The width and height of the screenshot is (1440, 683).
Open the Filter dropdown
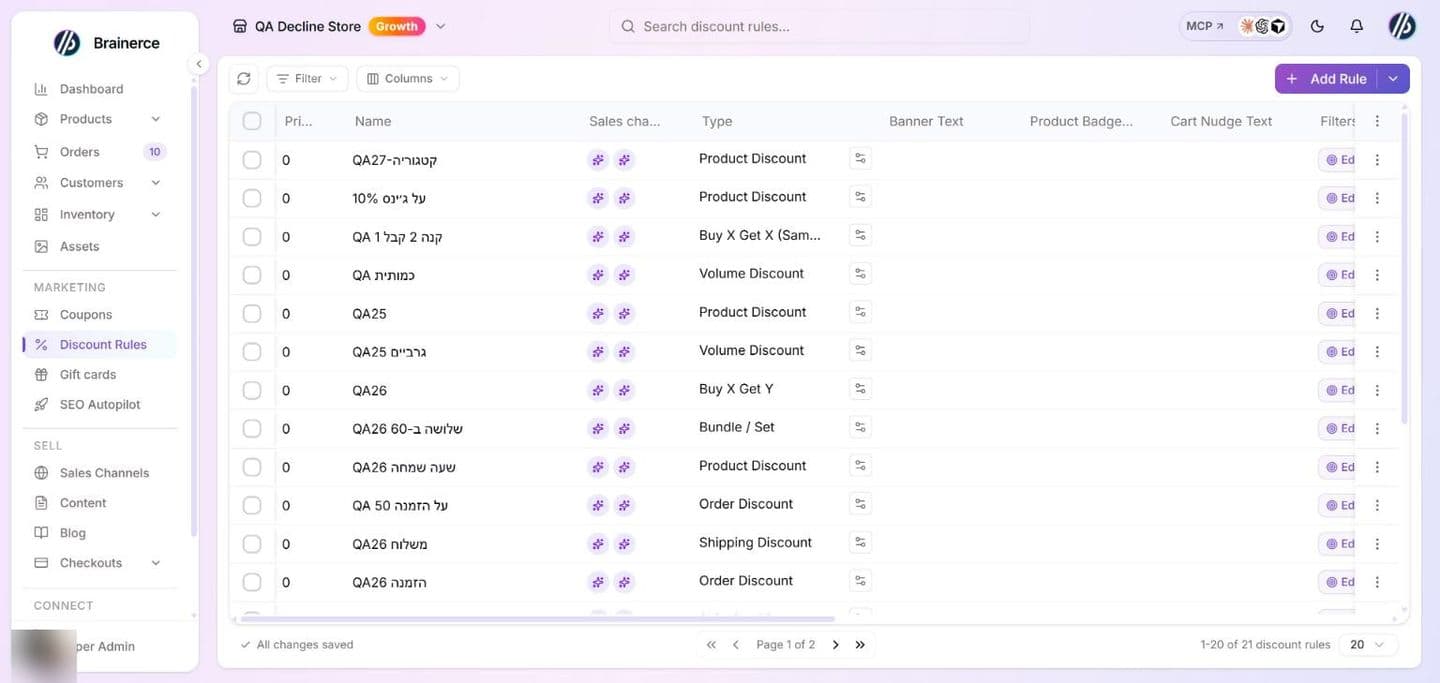click(x=307, y=78)
